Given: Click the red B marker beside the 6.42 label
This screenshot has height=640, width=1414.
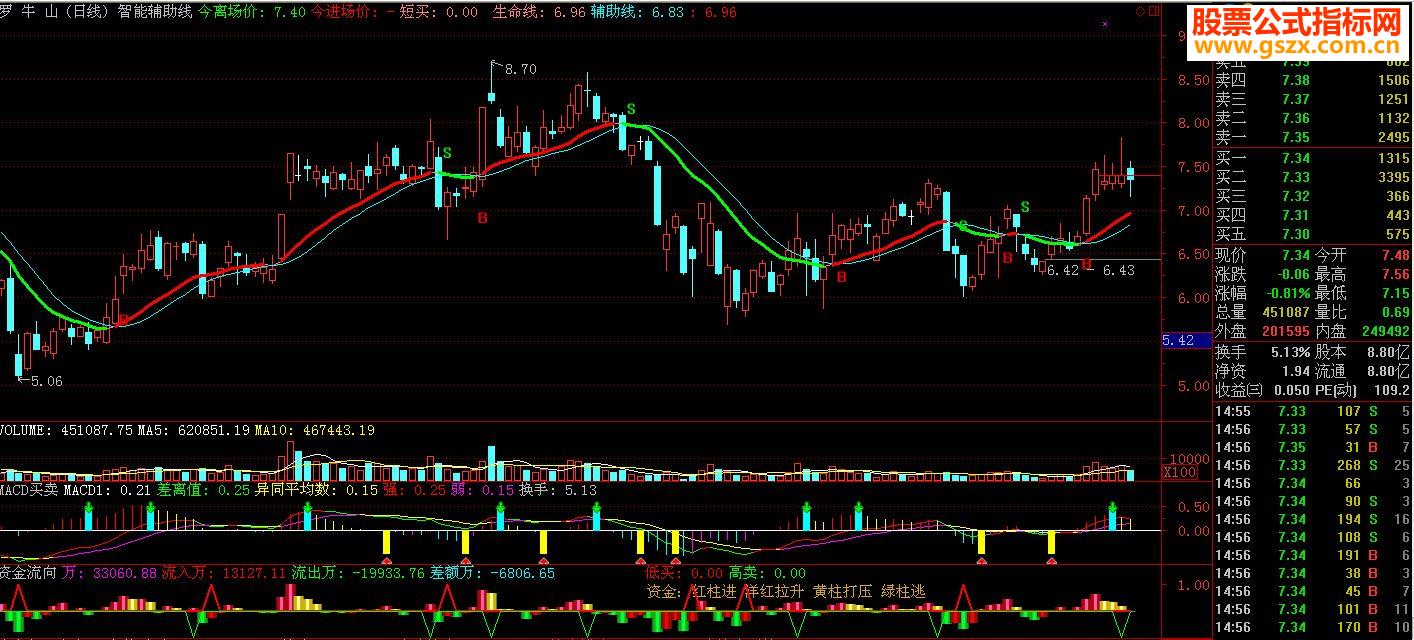Looking at the screenshot, I should tap(1086, 262).
